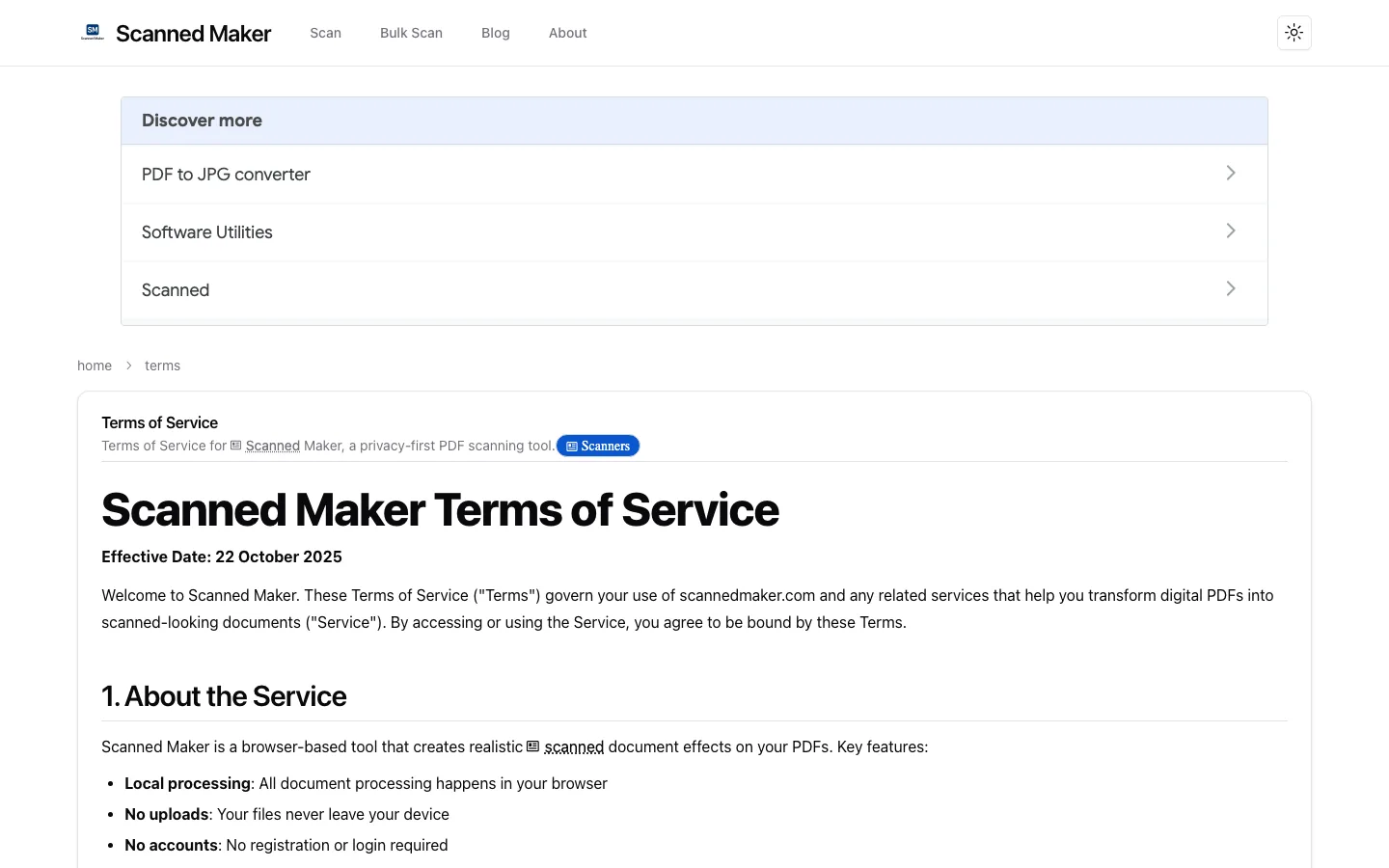Select the PDF to JPG converter entry

tap(694, 175)
